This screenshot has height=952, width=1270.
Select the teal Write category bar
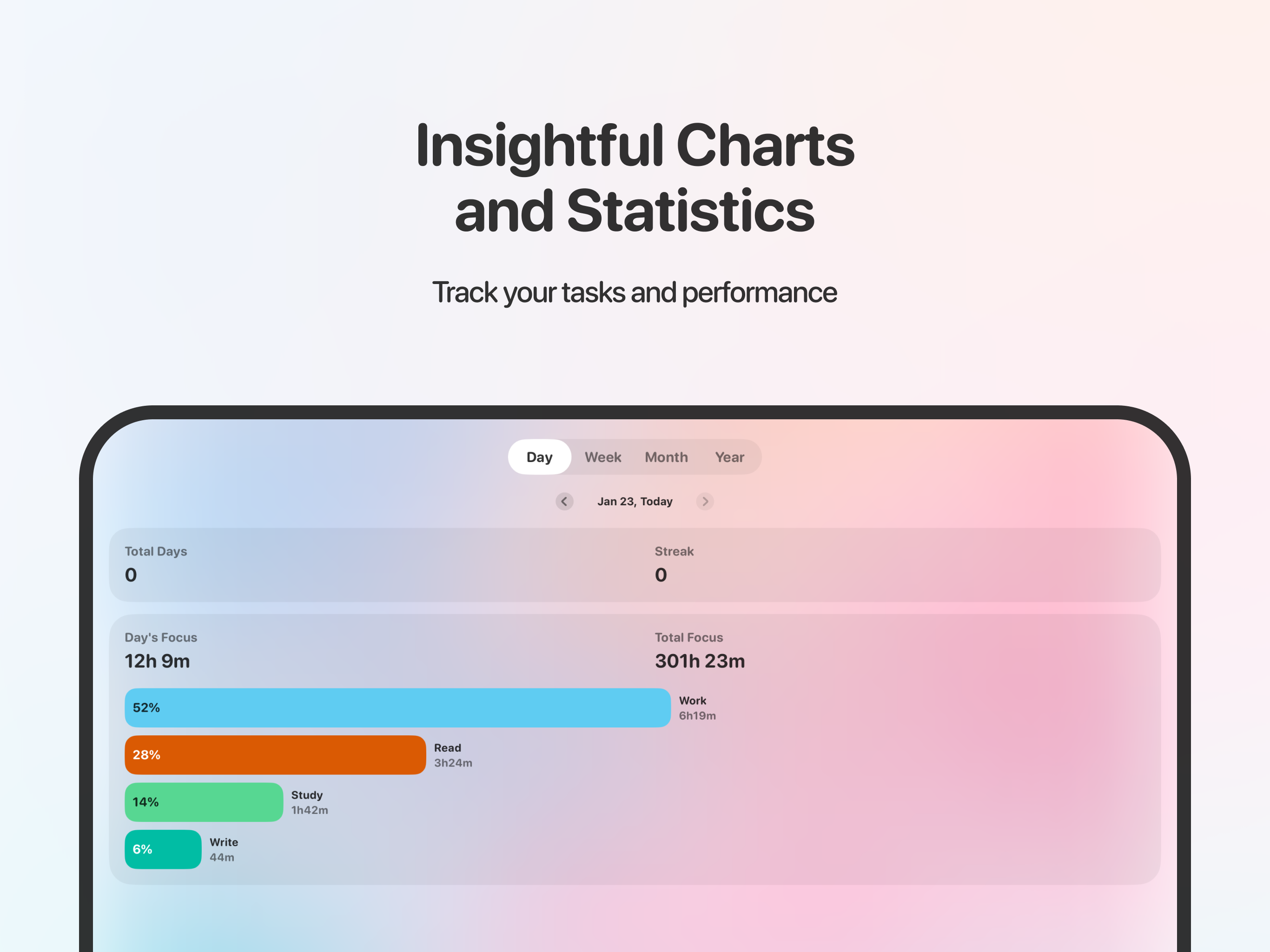tap(163, 849)
